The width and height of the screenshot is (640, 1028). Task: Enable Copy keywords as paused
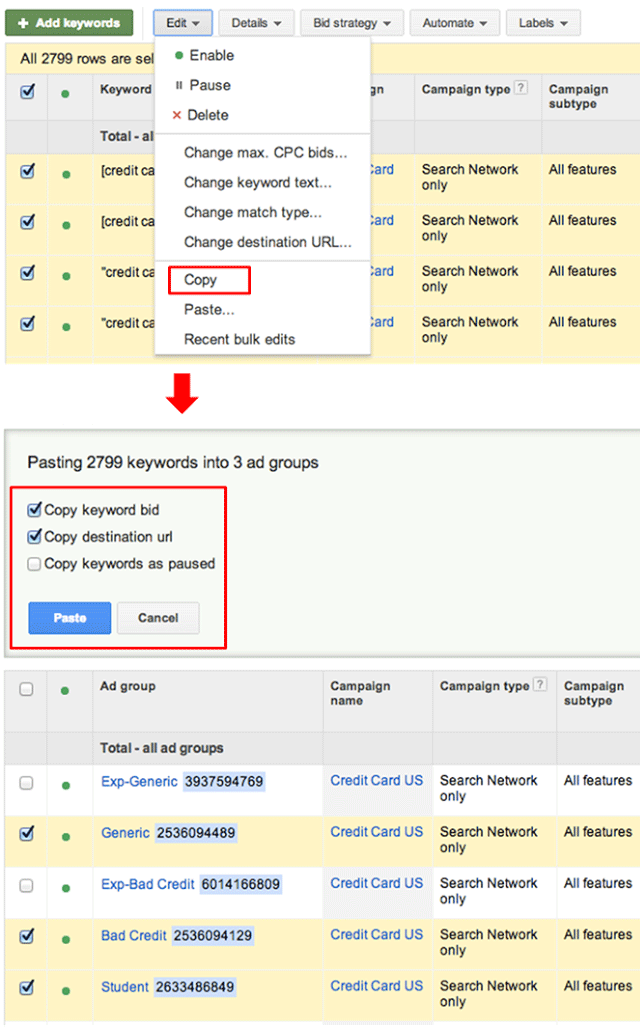click(x=35, y=564)
